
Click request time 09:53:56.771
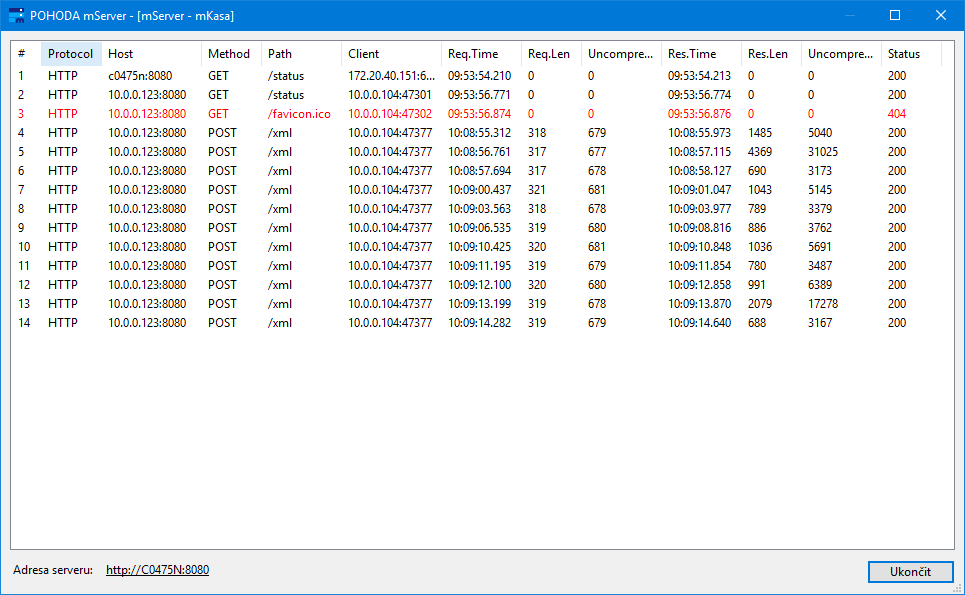point(479,95)
